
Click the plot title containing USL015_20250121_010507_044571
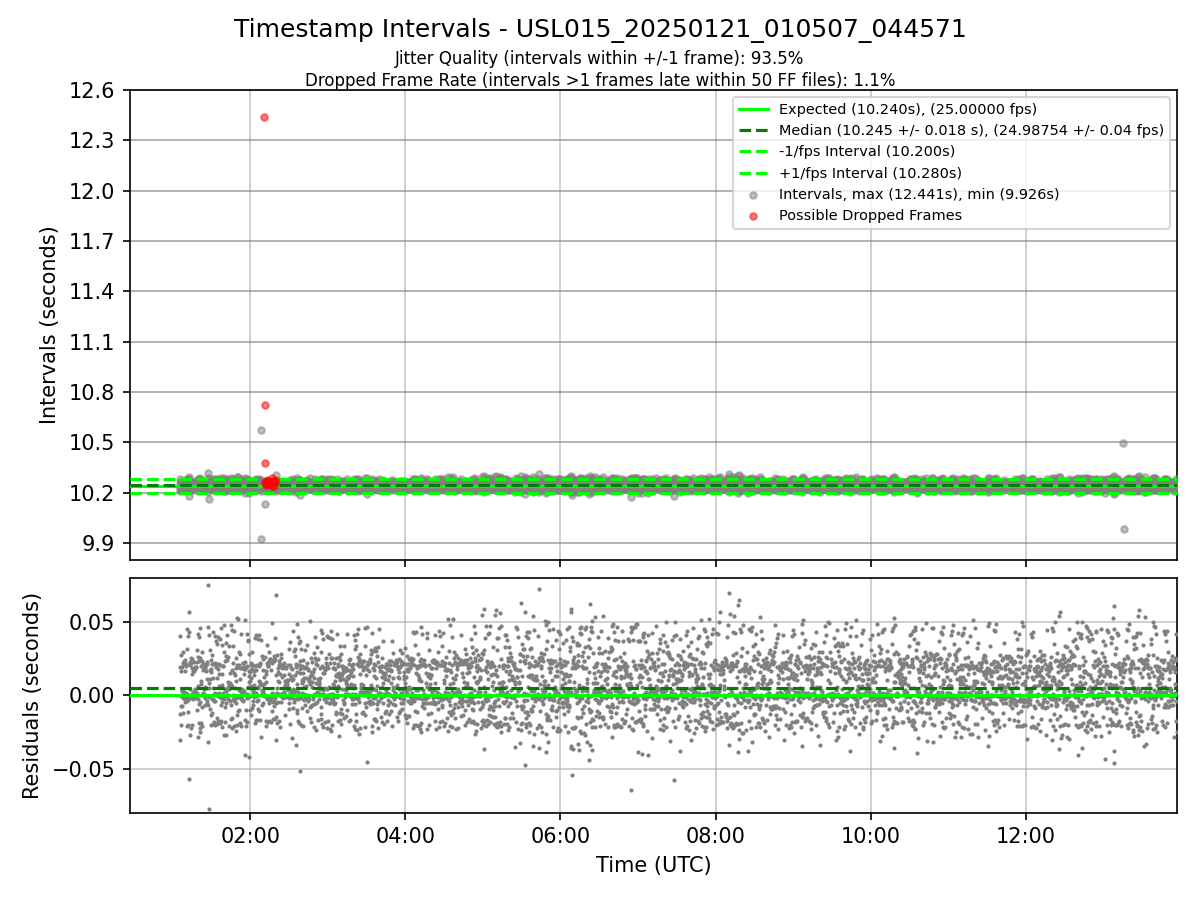(x=600, y=29)
